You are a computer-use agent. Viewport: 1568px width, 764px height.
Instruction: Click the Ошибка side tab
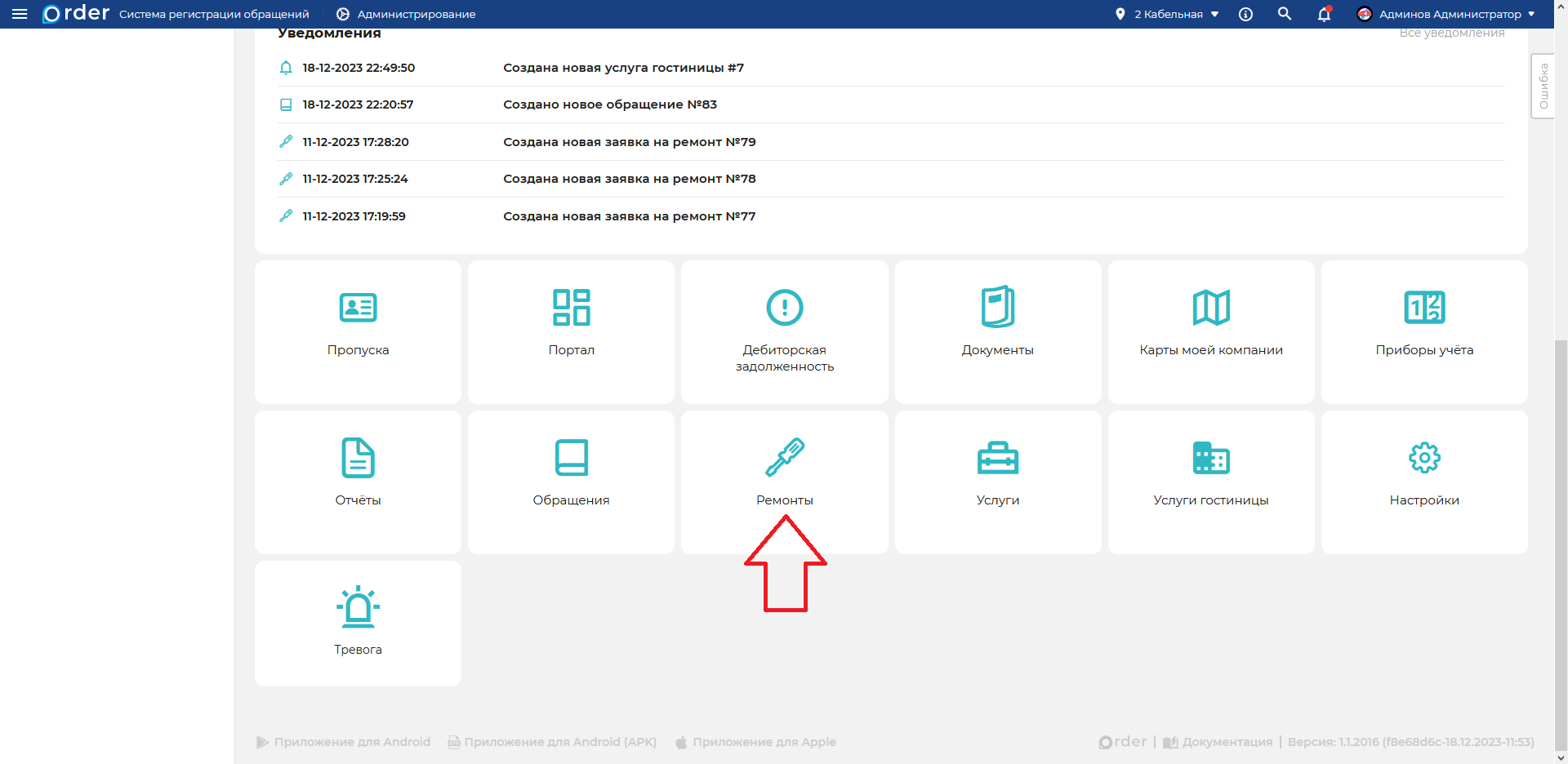pyautogui.click(x=1543, y=87)
